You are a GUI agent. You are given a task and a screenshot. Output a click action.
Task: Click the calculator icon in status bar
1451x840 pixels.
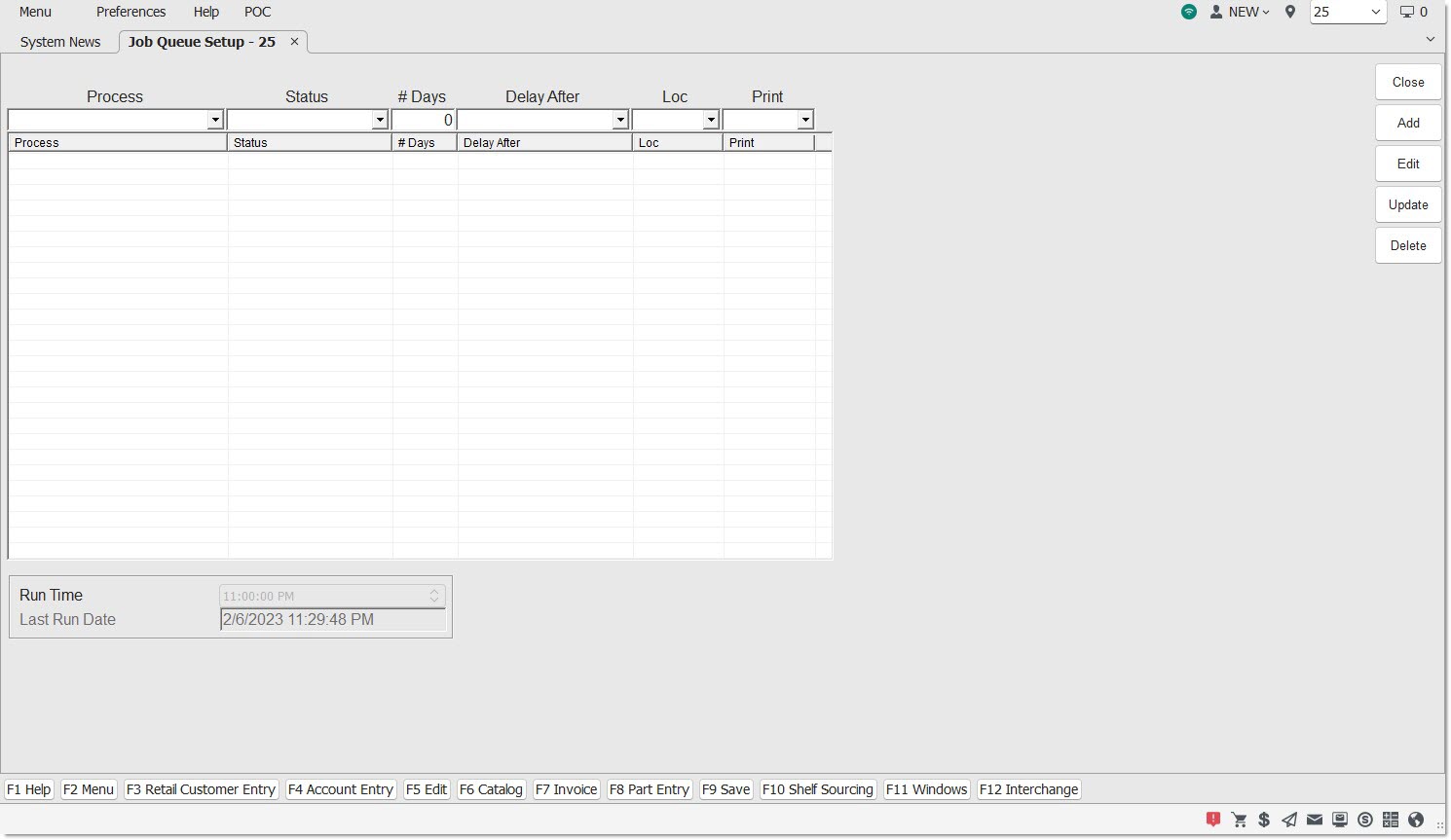tap(1391, 820)
